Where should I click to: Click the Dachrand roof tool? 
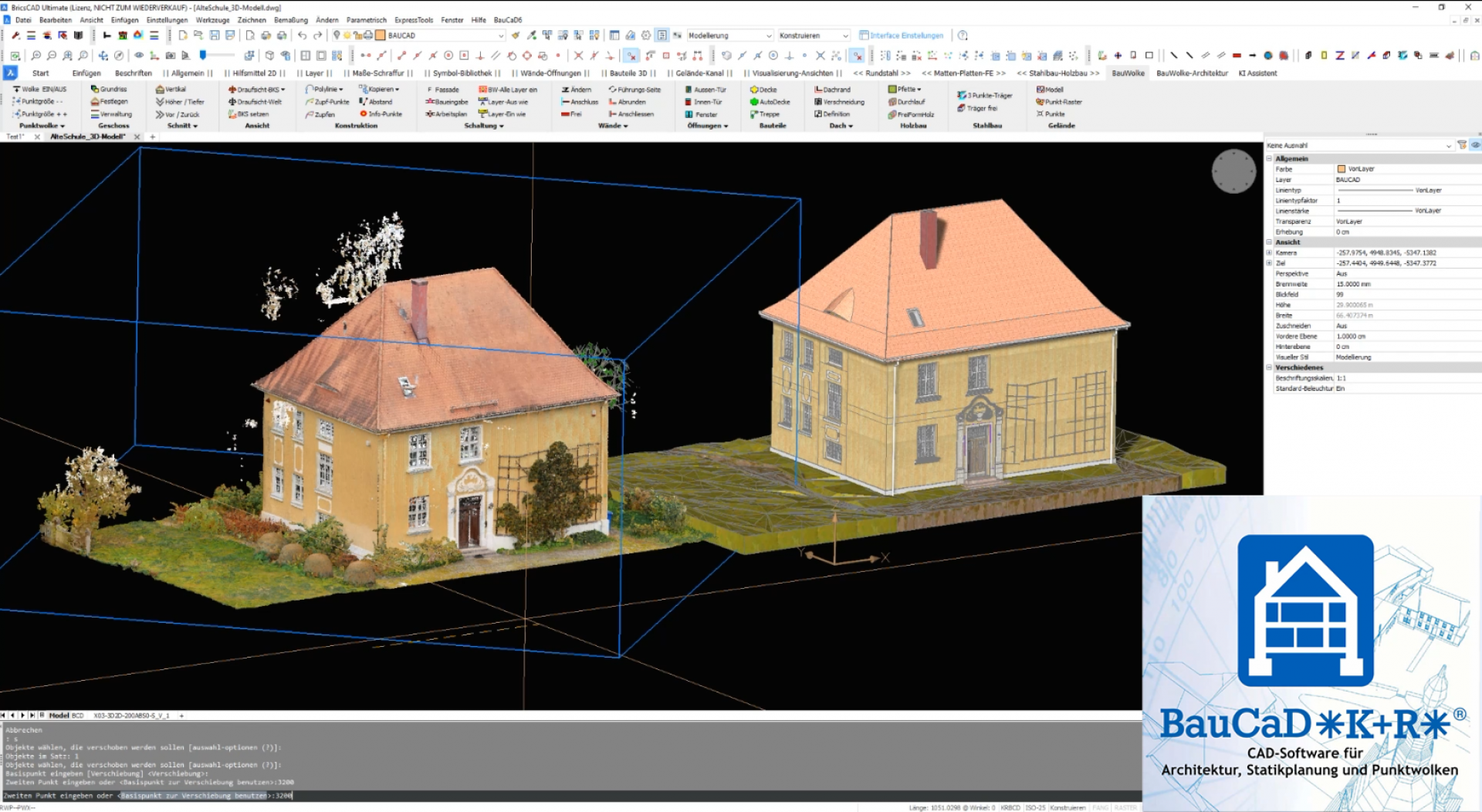coord(833,90)
